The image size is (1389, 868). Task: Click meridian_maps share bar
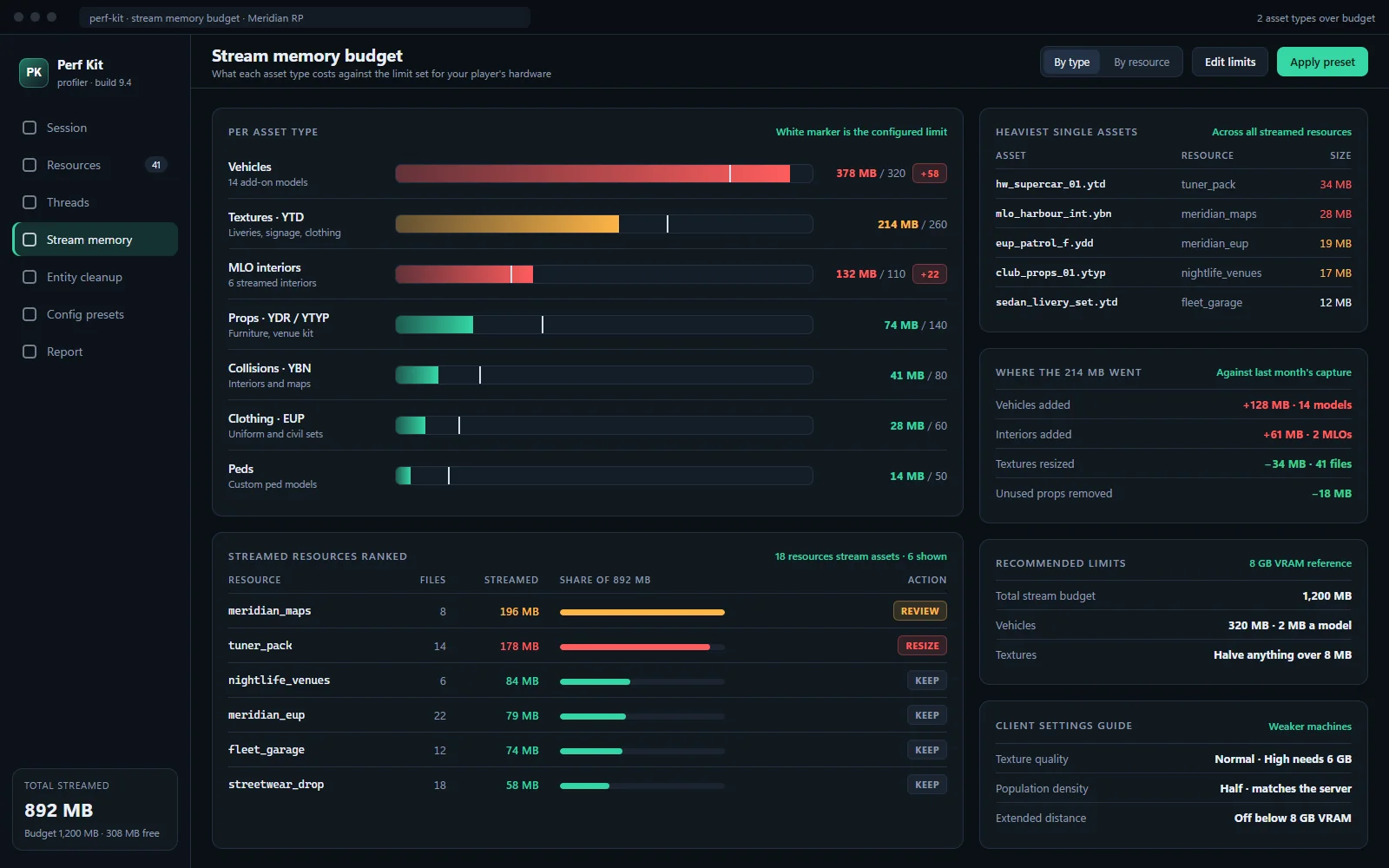[642, 612]
